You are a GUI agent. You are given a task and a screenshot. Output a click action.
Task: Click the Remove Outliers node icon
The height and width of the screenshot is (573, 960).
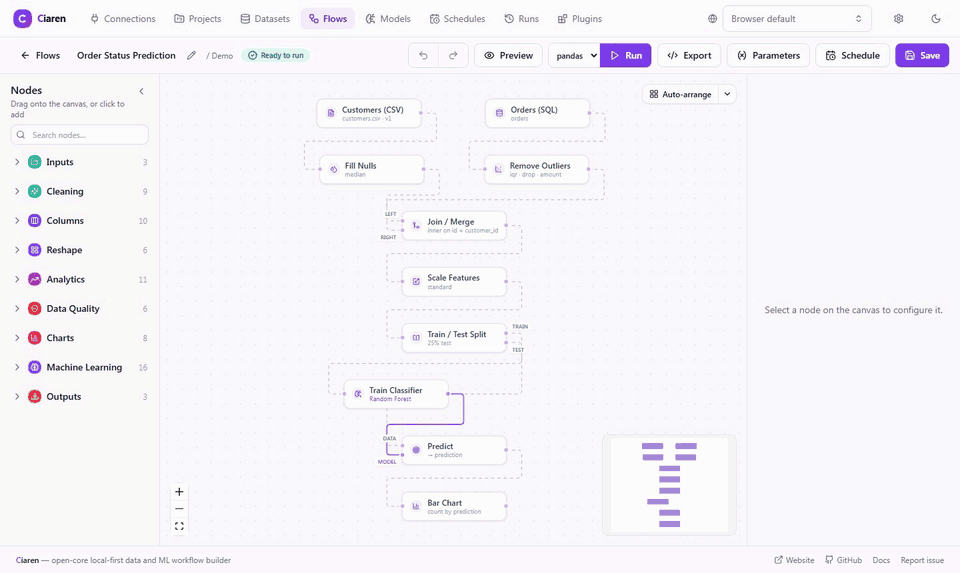coord(498,170)
